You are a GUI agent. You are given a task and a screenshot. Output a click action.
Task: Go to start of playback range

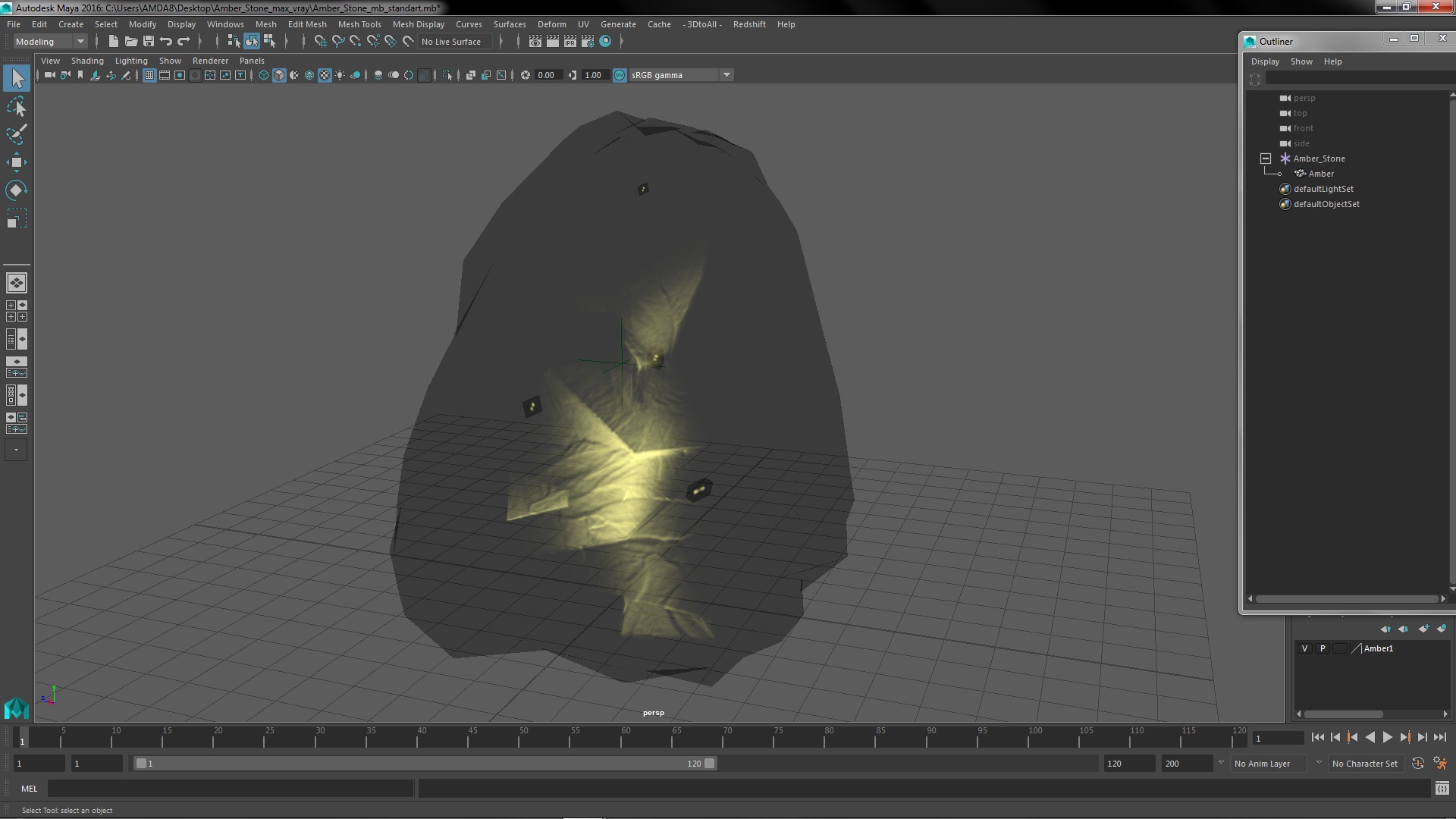coord(1317,737)
